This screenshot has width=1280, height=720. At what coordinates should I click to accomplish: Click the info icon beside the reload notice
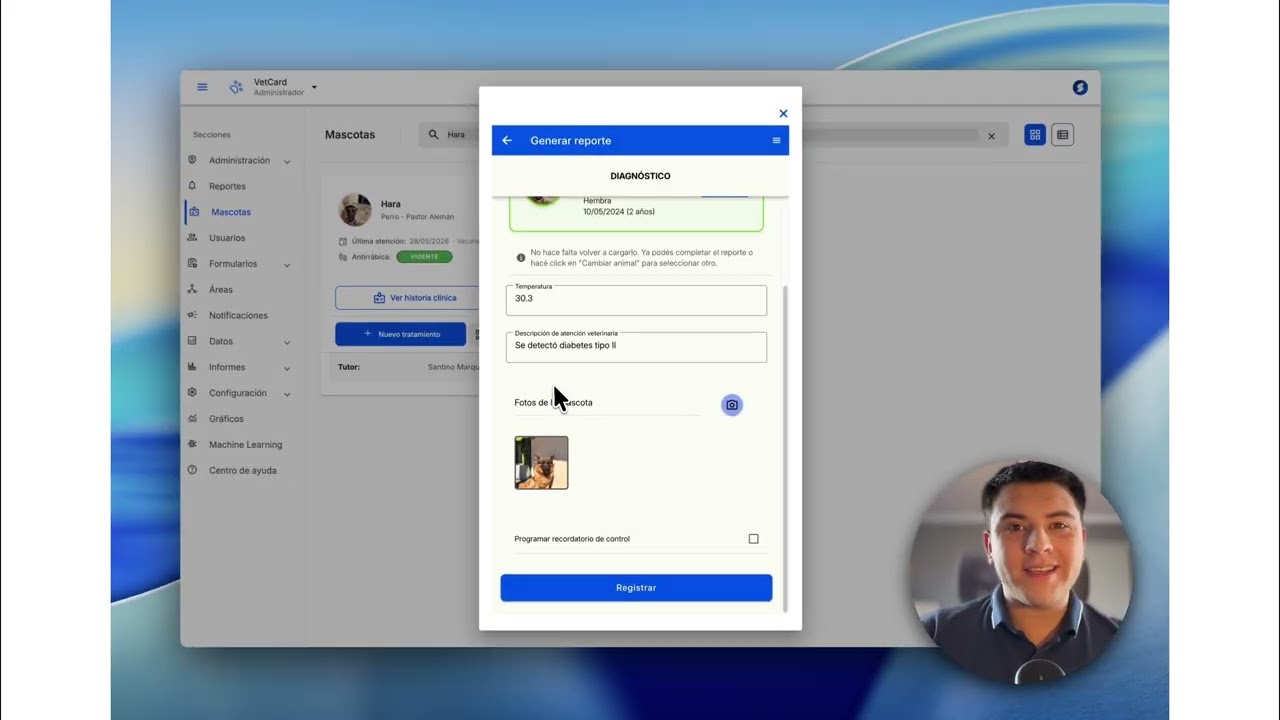pos(521,257)
